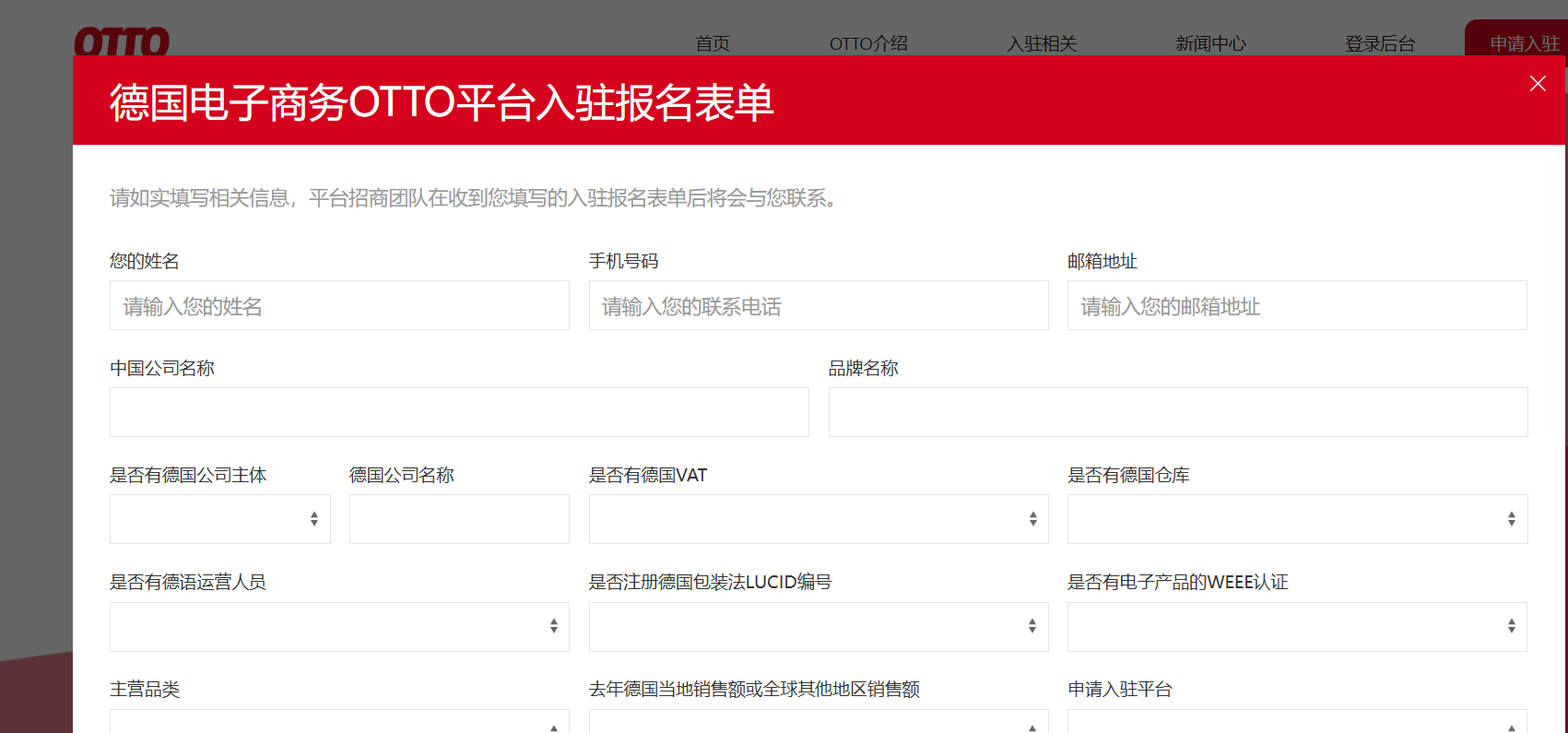Screen dimensions: 1568x733
Task: Click the 德国电子商务OTTO平台入驻报名表单 title
Action: pos(442,101)
